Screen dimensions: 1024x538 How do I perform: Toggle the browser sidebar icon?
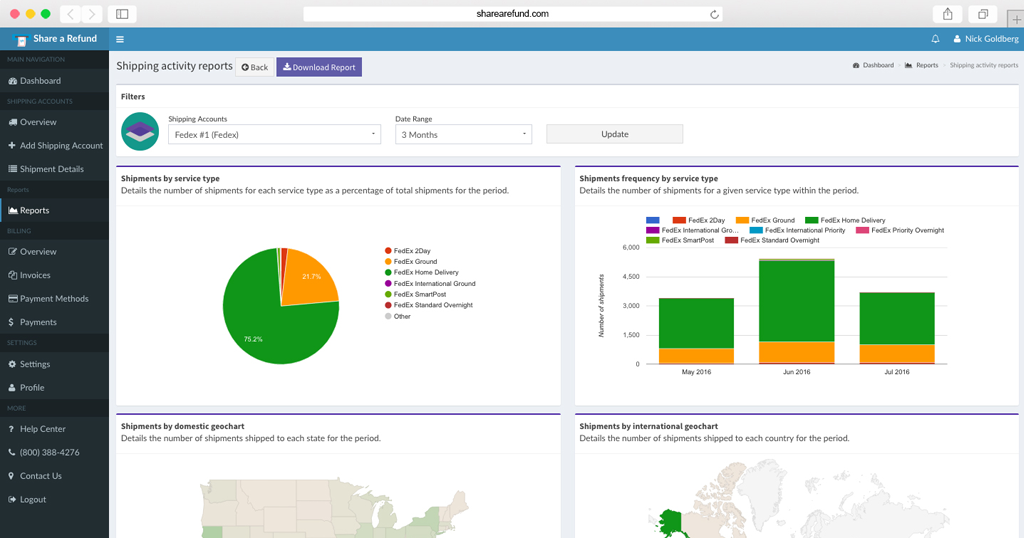[x=122, y=14]
